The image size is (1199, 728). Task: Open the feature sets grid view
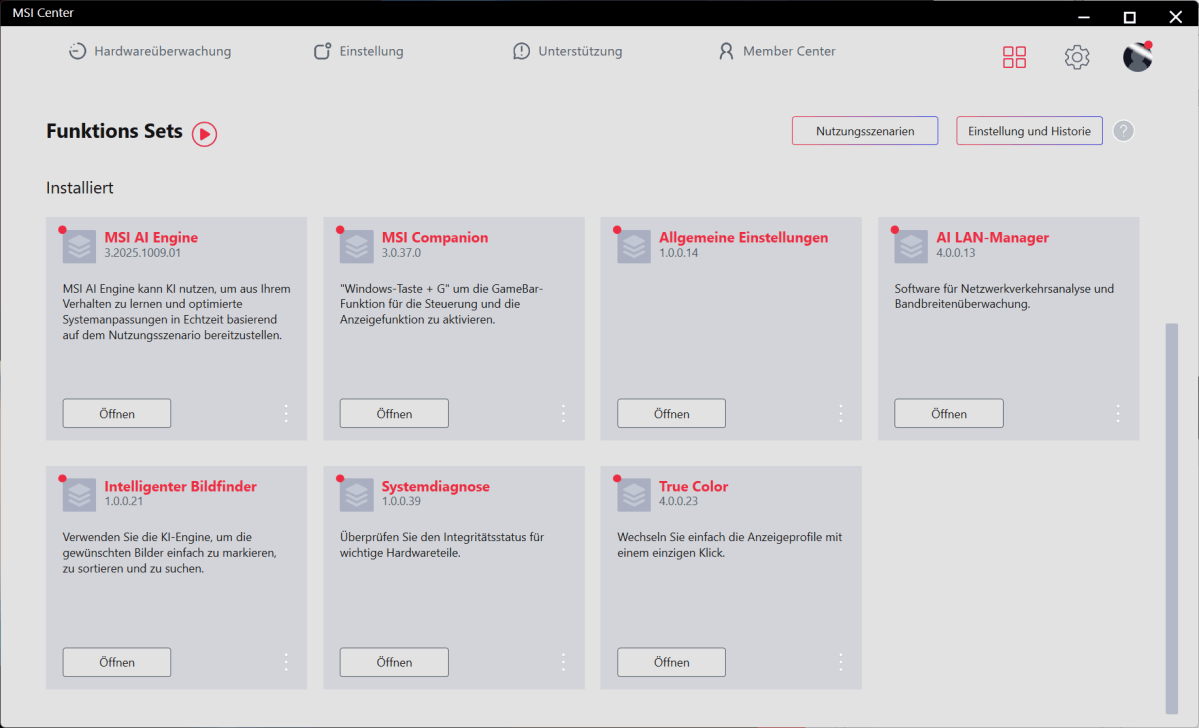click(x=1014, y=57)
